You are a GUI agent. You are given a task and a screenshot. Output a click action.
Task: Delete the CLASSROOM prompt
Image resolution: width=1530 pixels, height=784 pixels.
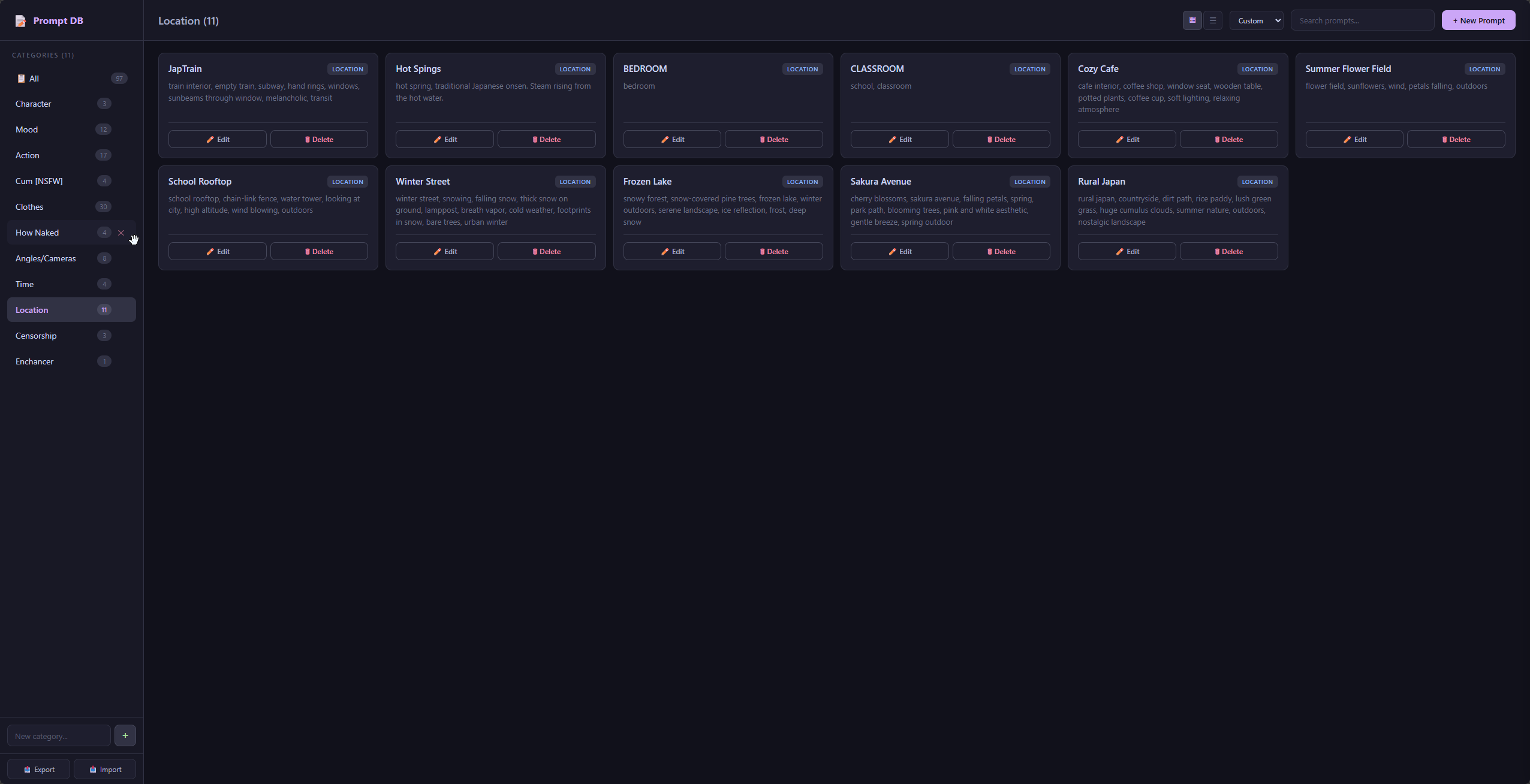pos(1001,139)
